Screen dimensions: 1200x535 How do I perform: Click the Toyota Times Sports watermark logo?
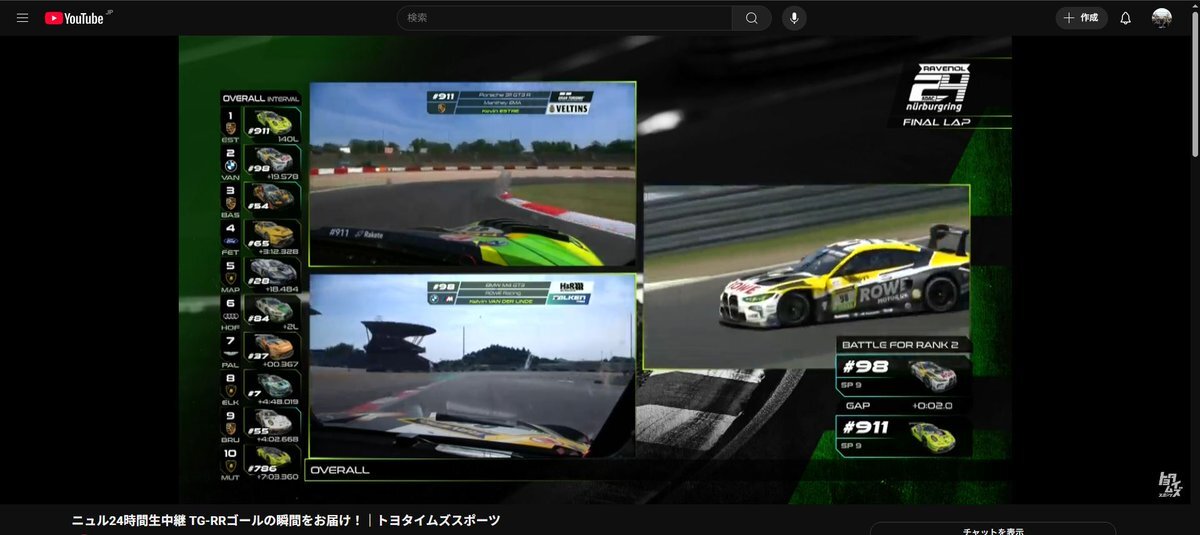(1172, 484)
